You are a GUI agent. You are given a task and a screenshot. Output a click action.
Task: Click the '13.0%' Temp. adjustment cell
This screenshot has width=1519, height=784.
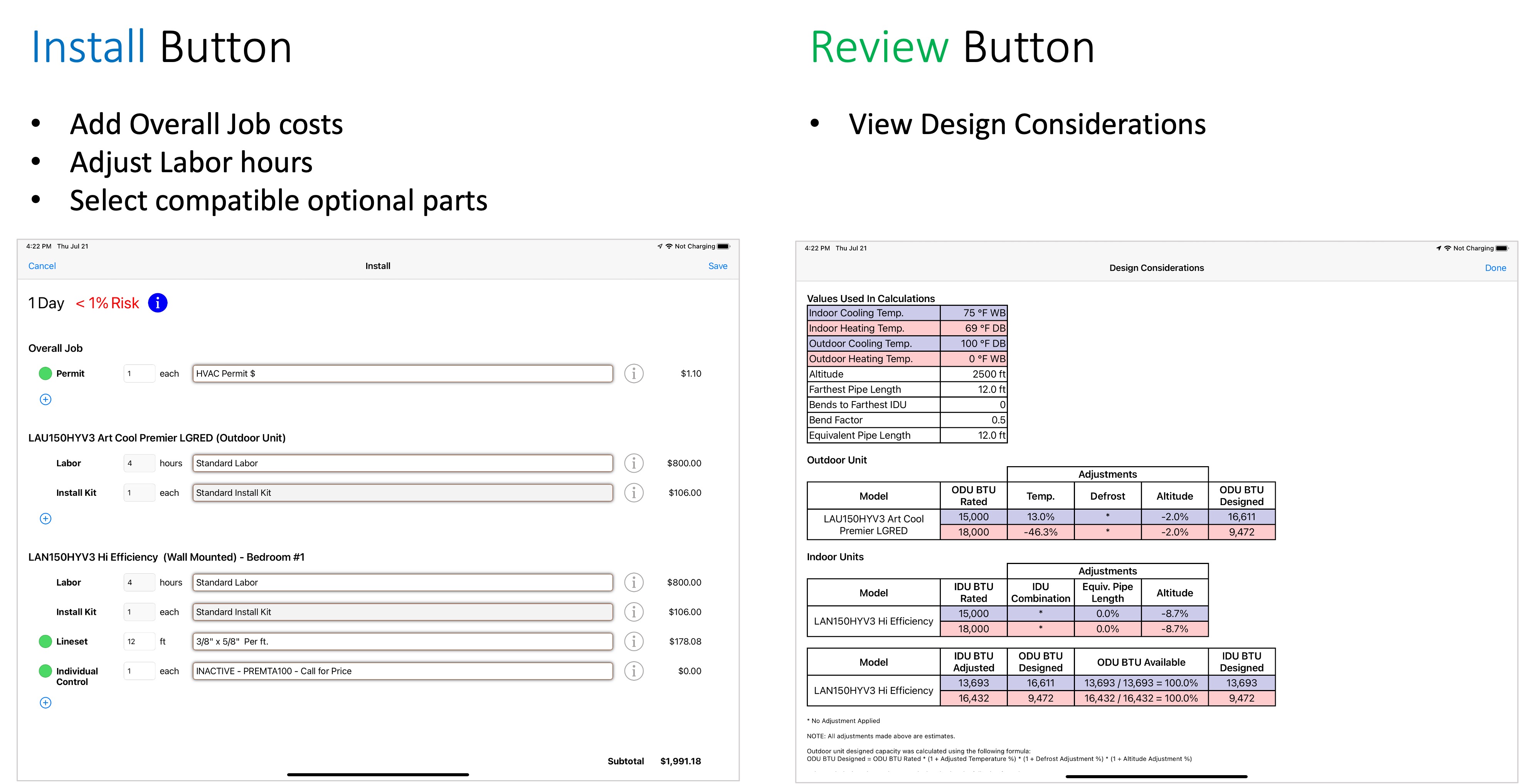click(x=1041, y=517)
